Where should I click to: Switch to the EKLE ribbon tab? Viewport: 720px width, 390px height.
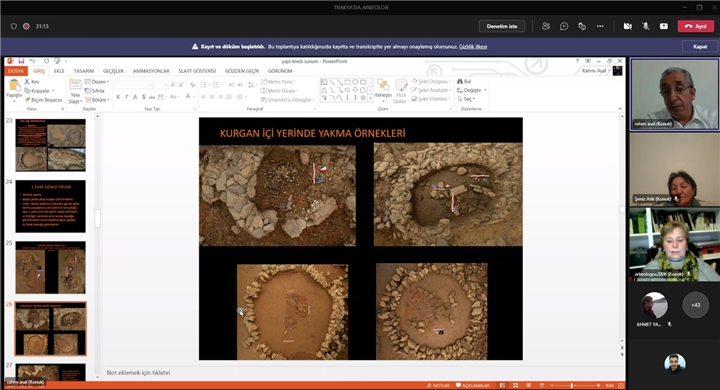point(59,71)
